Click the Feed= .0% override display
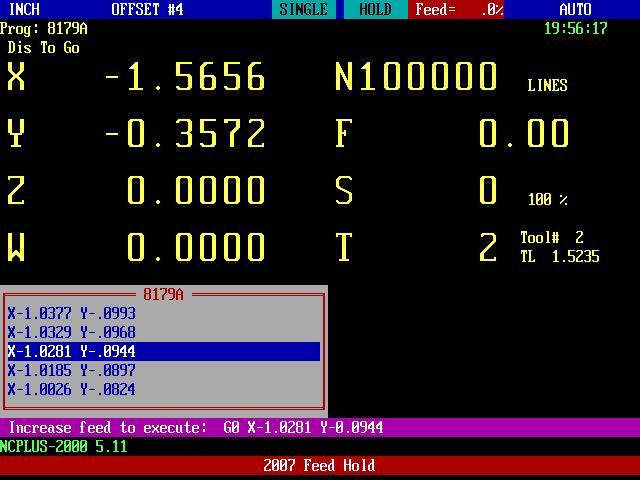 point(456,9)
